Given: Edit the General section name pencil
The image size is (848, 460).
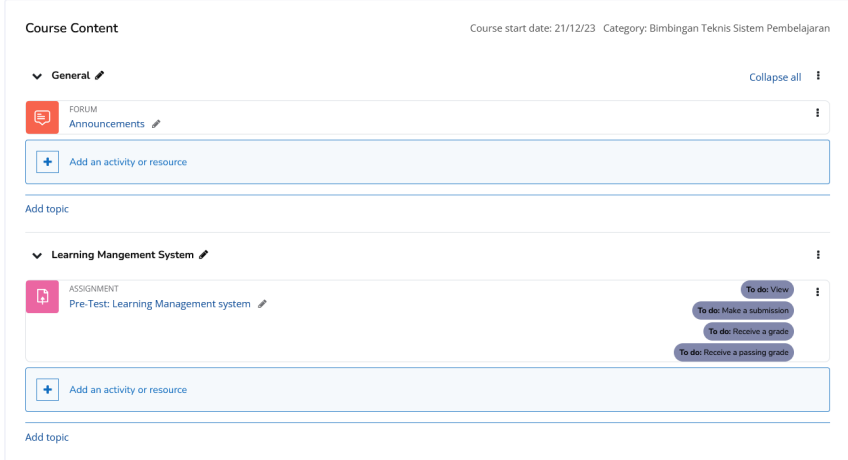Looking at the screenshot, I should point(99,75).
